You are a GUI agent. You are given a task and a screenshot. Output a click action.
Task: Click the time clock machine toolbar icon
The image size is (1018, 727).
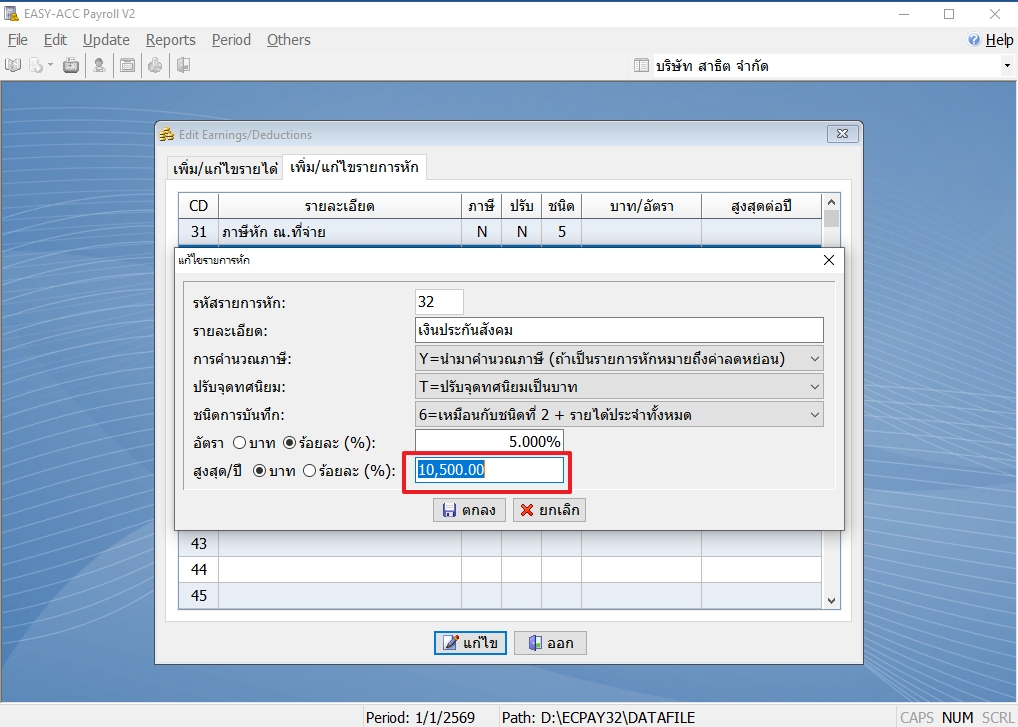[x=71, y=66]
